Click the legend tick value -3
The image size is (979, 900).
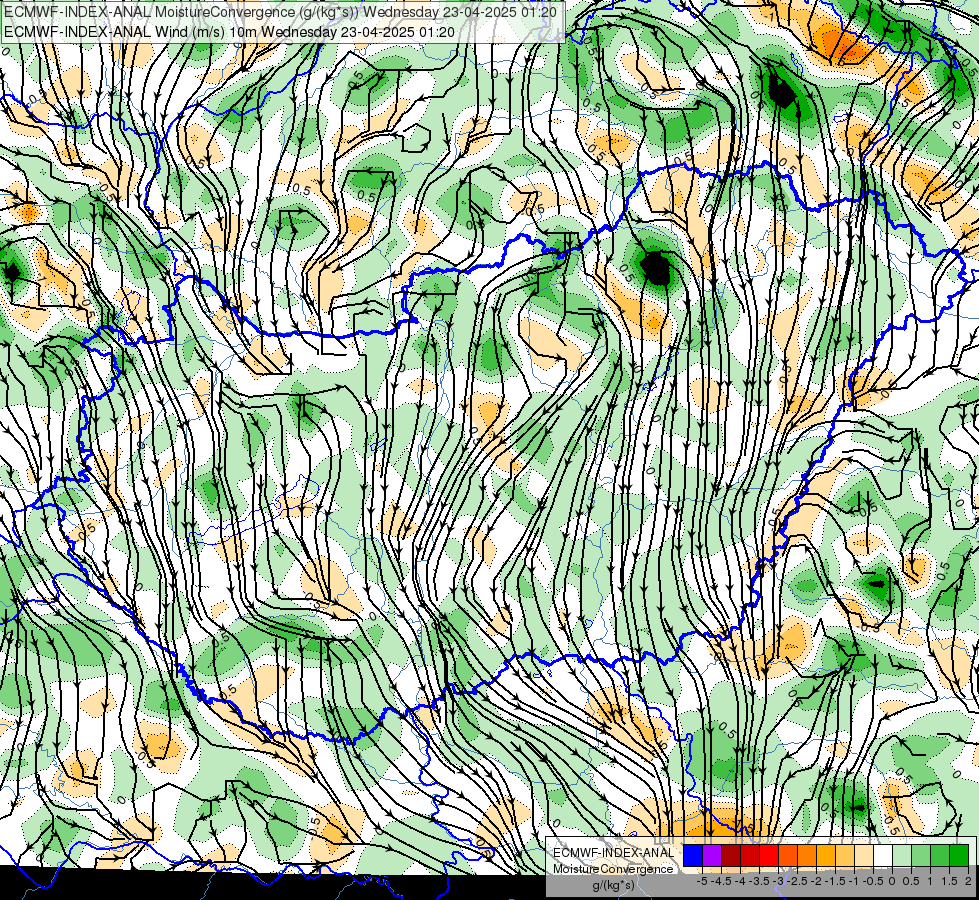coord(779,881)
